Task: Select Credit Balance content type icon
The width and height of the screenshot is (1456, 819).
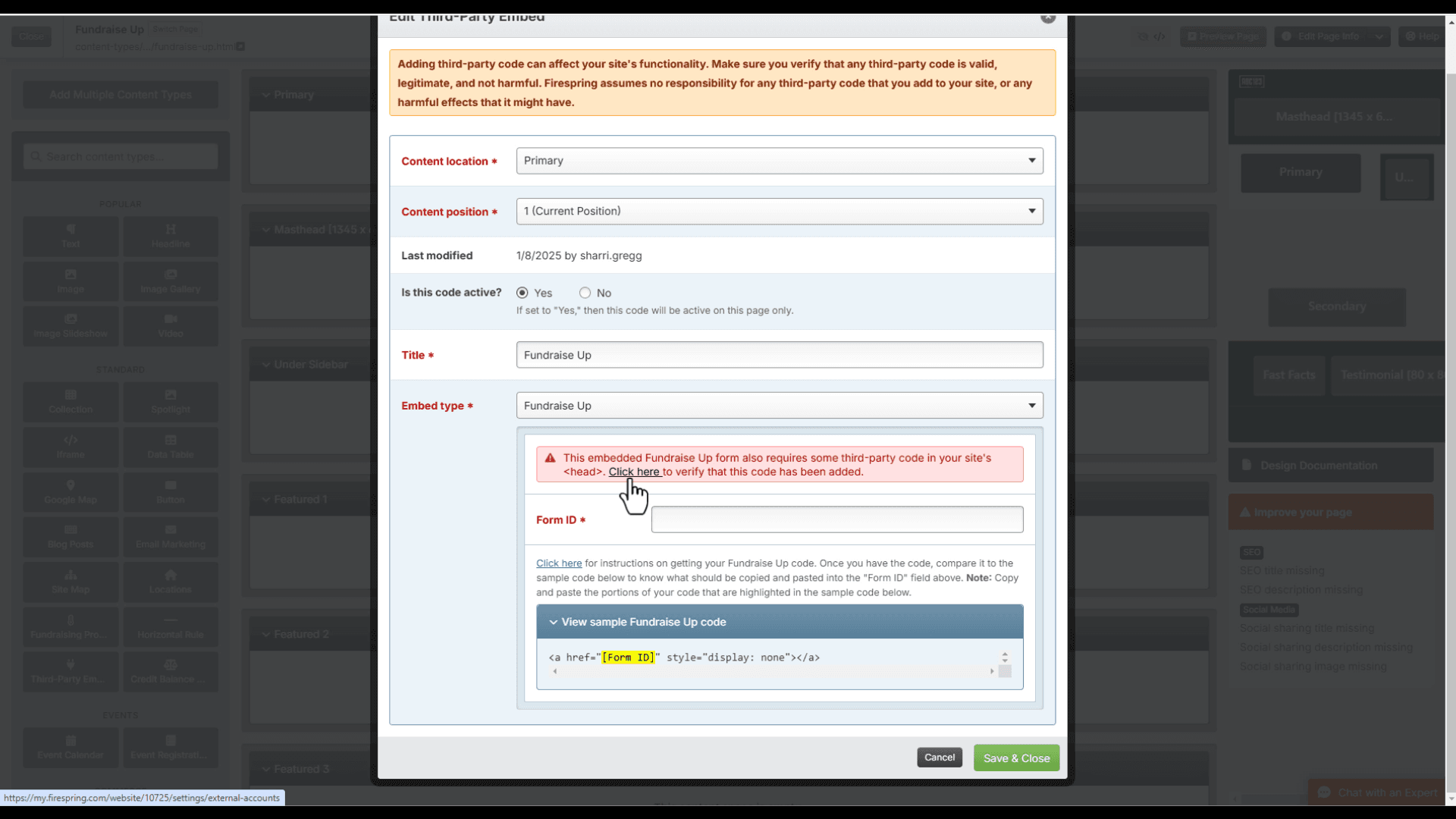Action: (x=171, y=672)
